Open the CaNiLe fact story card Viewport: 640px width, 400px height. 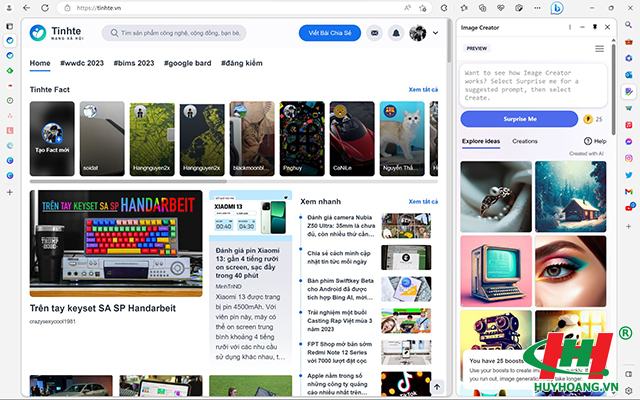click(x=352, y=139)
